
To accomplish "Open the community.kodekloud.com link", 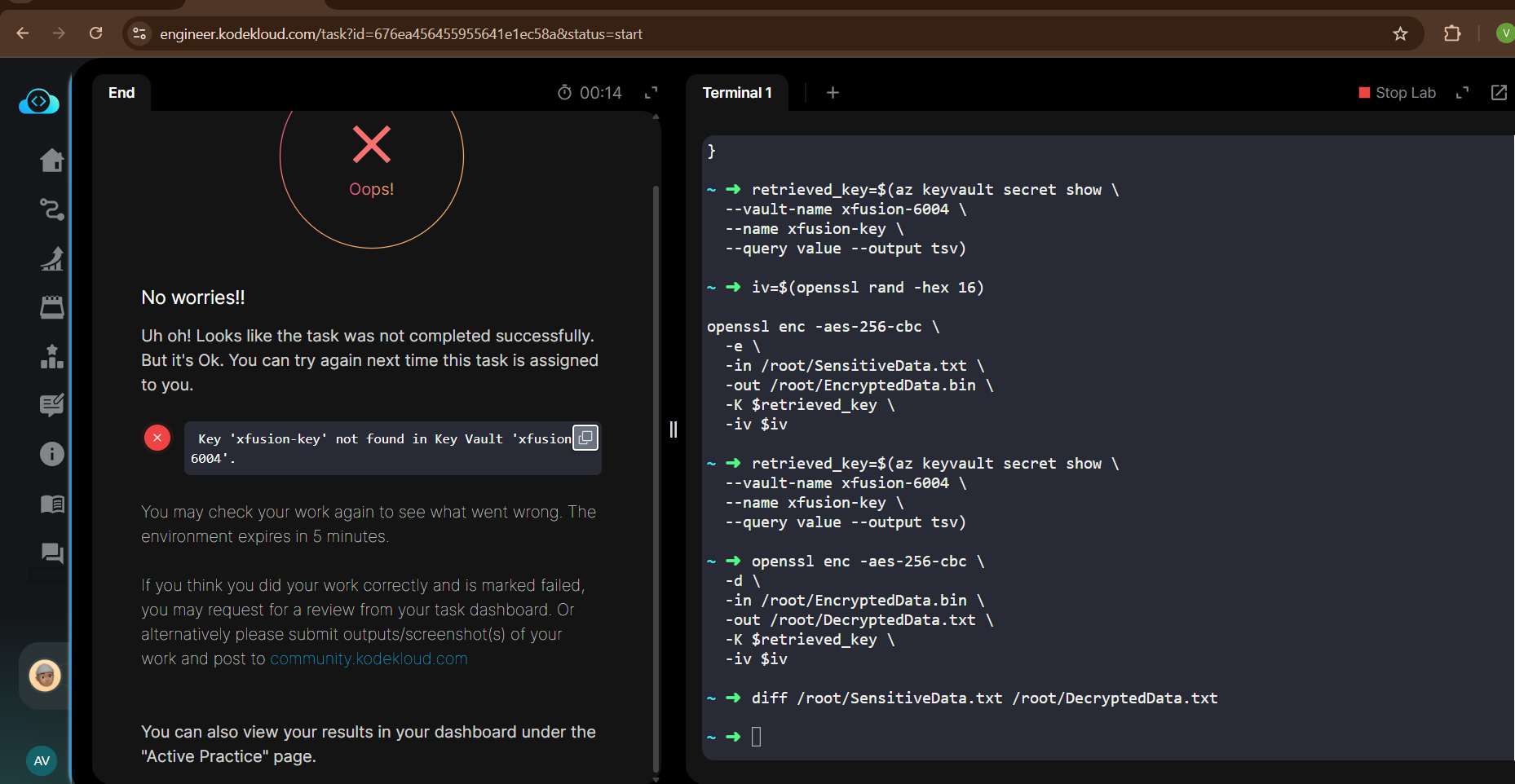I will [369, 658].
